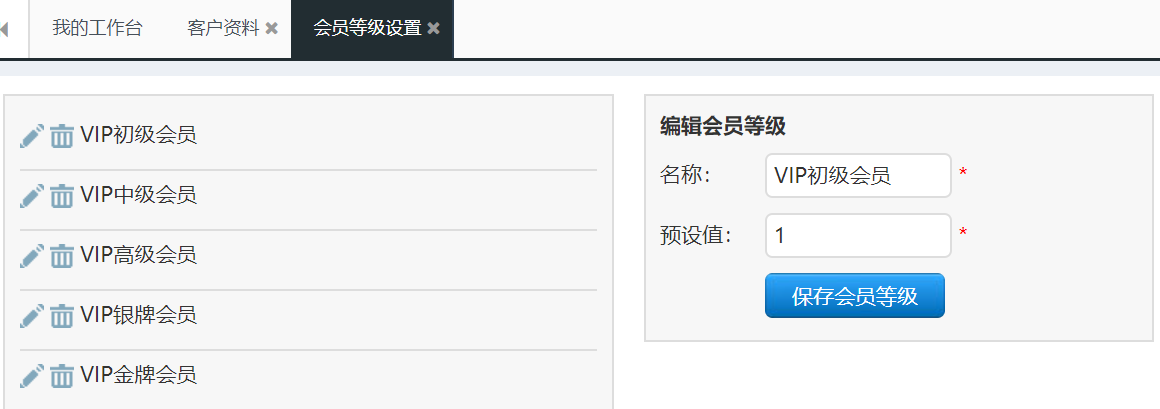The width and height of the screenshot is (1160, 409).
Task: Click into the 预设值 input field
Action: coord(858,235)
